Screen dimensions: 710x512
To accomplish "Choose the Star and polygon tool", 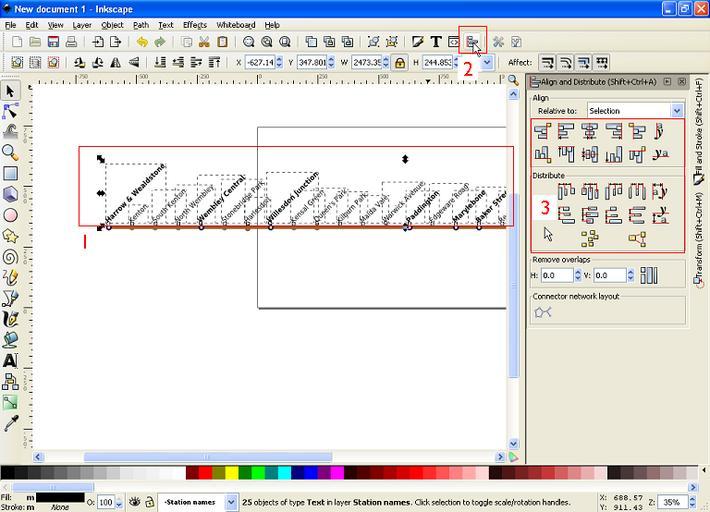I will click(x=10, y=236).
